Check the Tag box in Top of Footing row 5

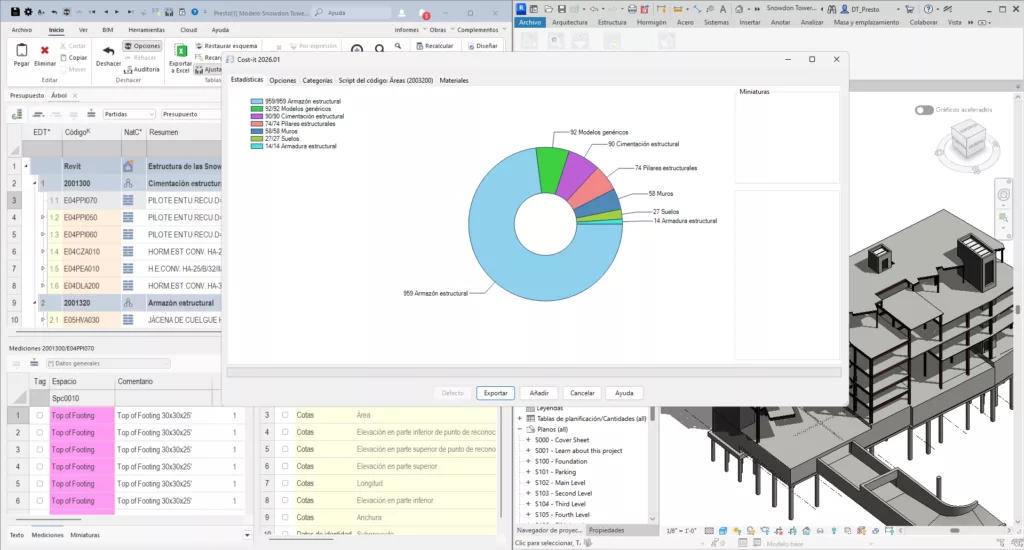(40, 483)
